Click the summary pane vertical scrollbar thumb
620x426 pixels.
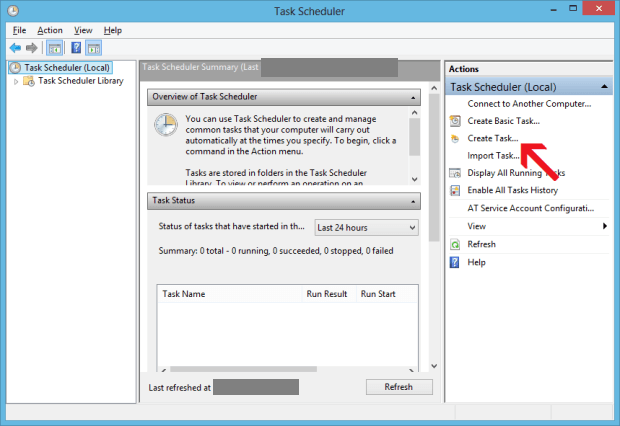(x=434, y=167)
